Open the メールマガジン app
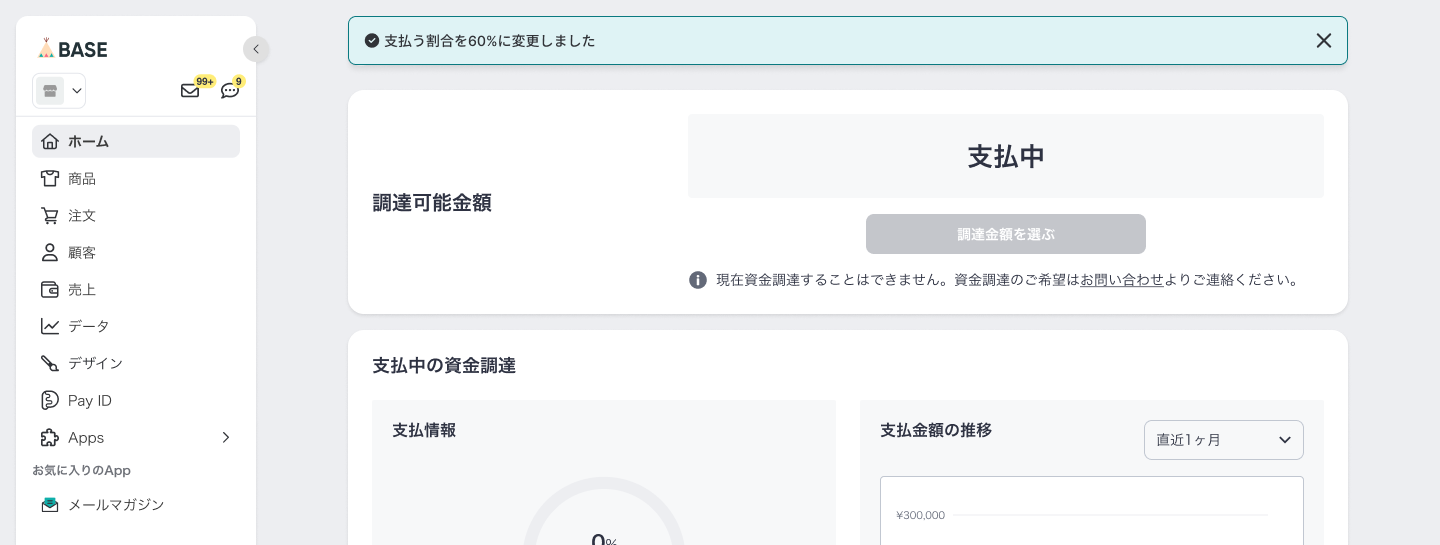1440x545 pixels. click(x=115, y=504)
